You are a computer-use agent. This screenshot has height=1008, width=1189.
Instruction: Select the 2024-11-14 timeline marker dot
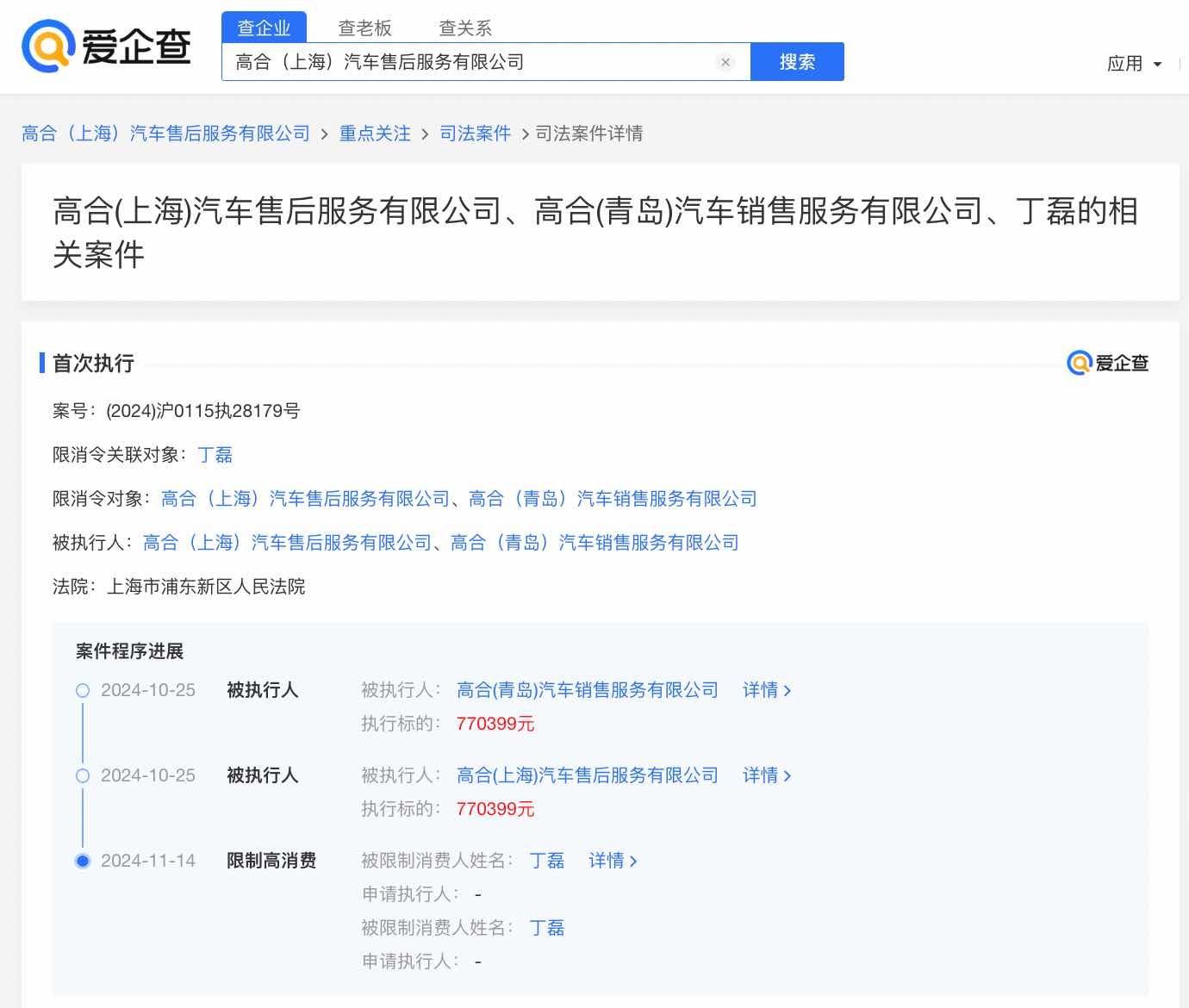coord(83,861)
